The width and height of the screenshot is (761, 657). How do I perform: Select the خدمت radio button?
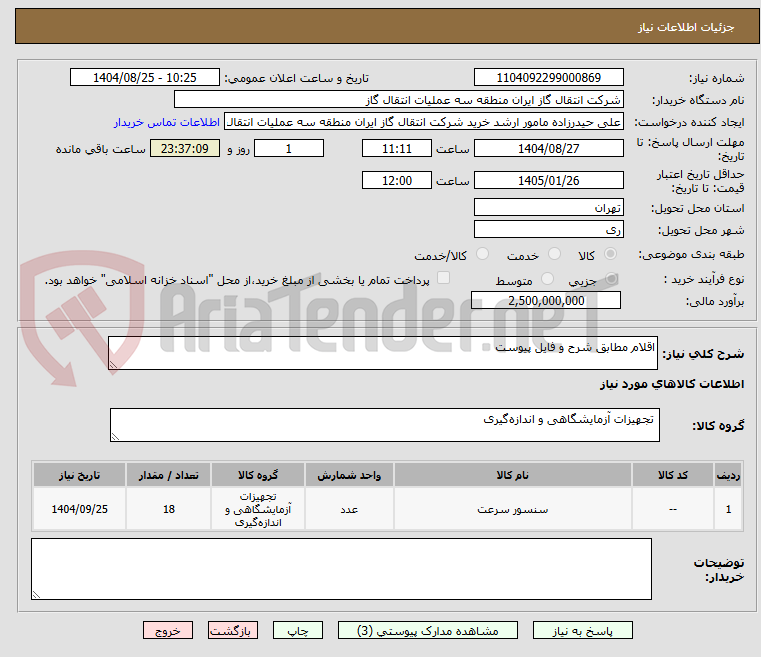pos(554,254)
